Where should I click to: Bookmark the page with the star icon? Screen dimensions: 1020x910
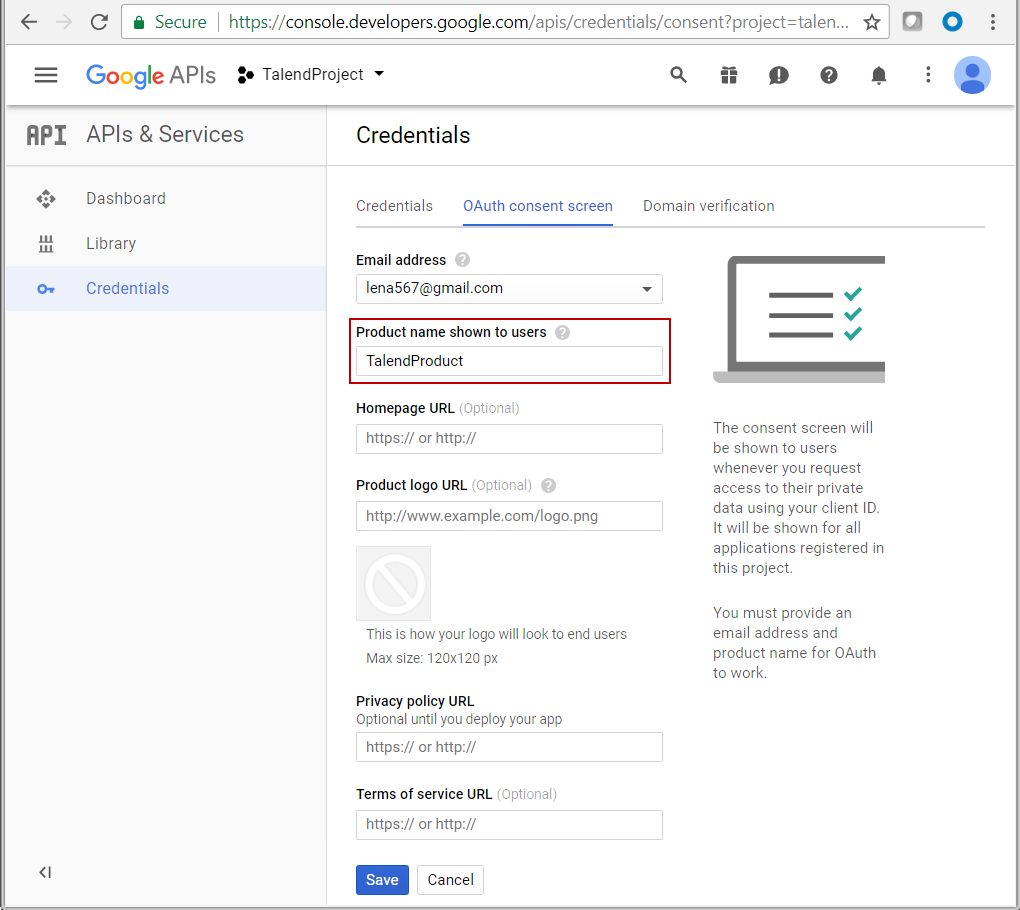872,23
